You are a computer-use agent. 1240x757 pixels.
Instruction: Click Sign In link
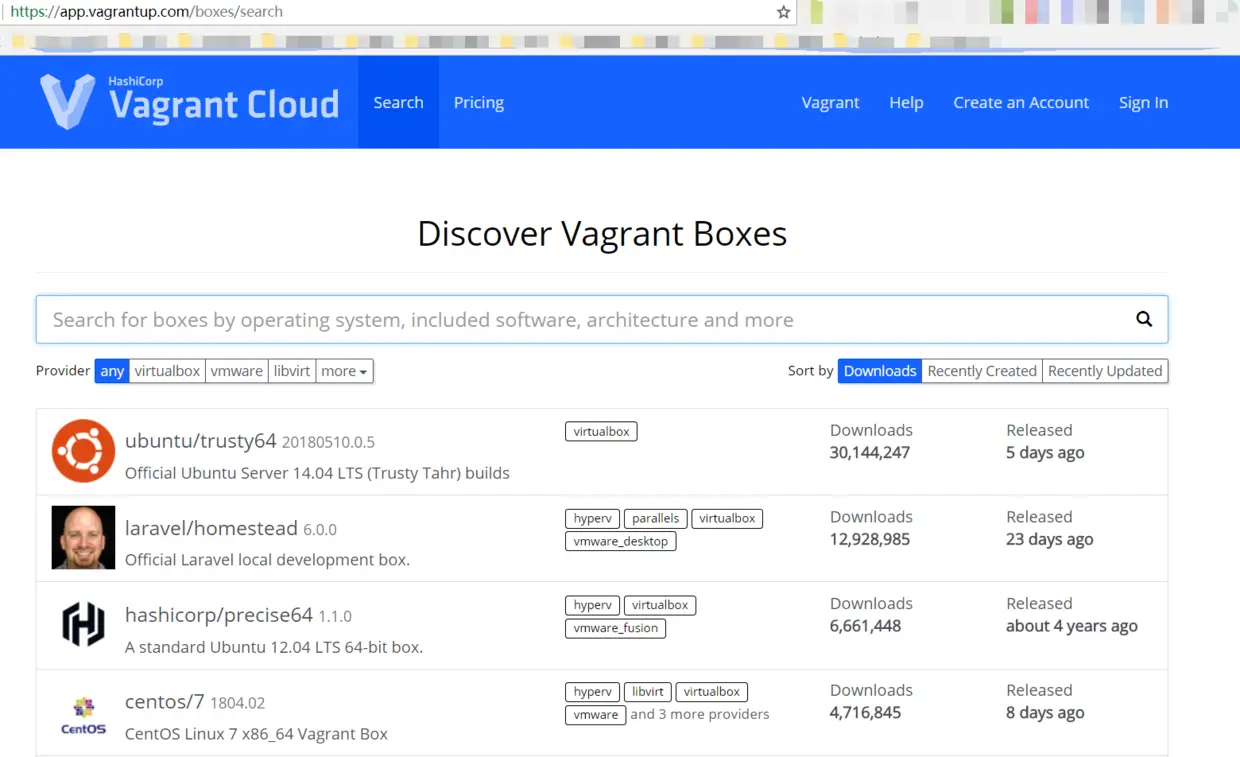1143,102
